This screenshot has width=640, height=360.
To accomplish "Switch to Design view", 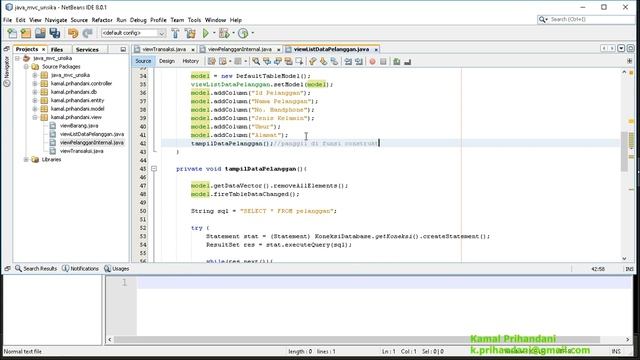I will pos(167,61).
